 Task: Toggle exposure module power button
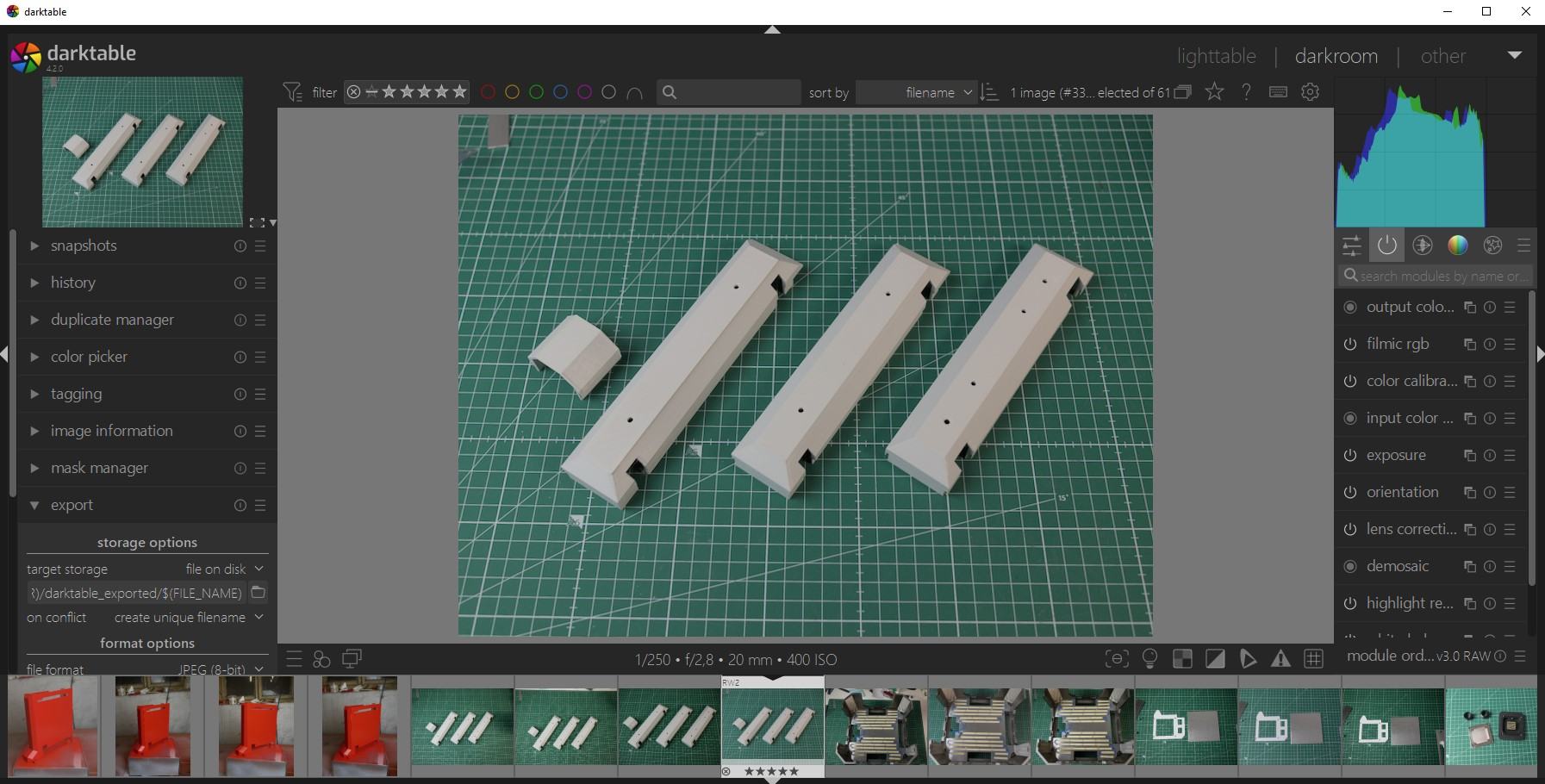(1350, 456)
